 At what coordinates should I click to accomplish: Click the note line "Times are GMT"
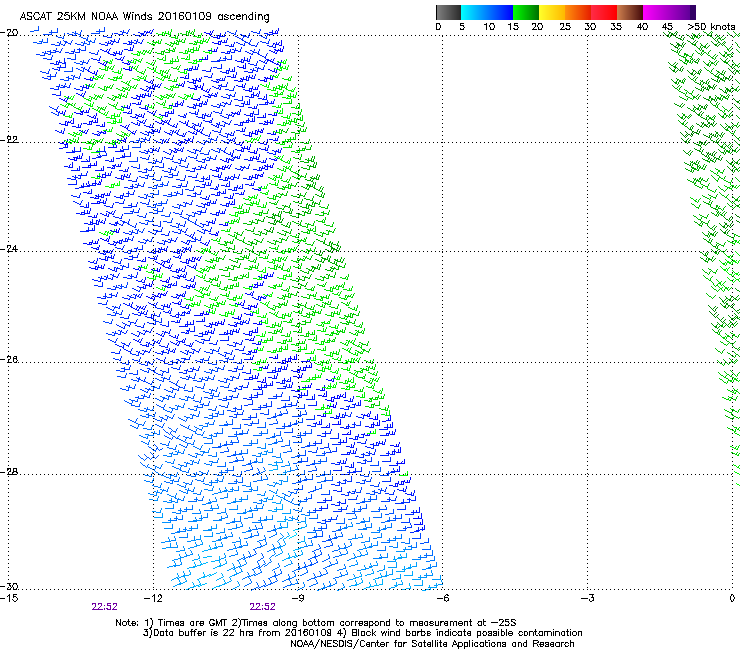(193, 623)
